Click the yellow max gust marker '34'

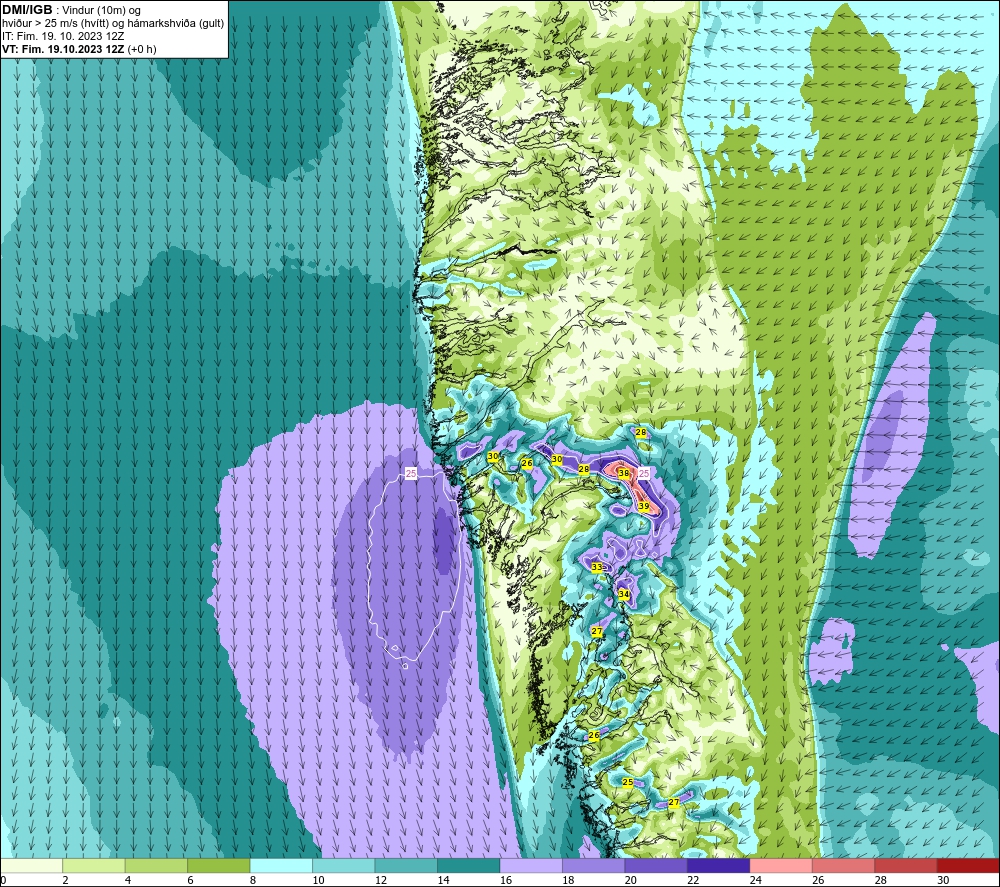point(624,594)
